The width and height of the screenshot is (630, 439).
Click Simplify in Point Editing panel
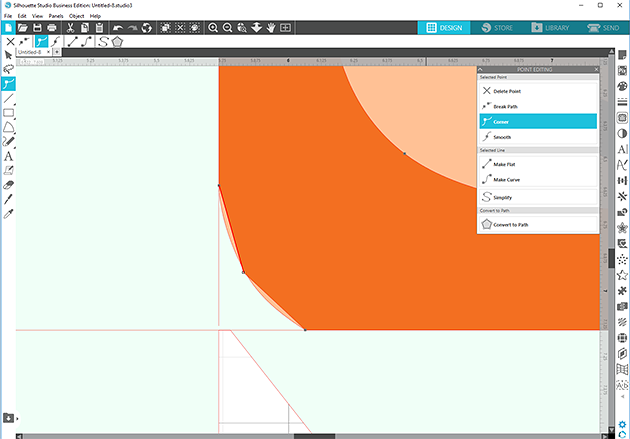click(x=538, y=197)
